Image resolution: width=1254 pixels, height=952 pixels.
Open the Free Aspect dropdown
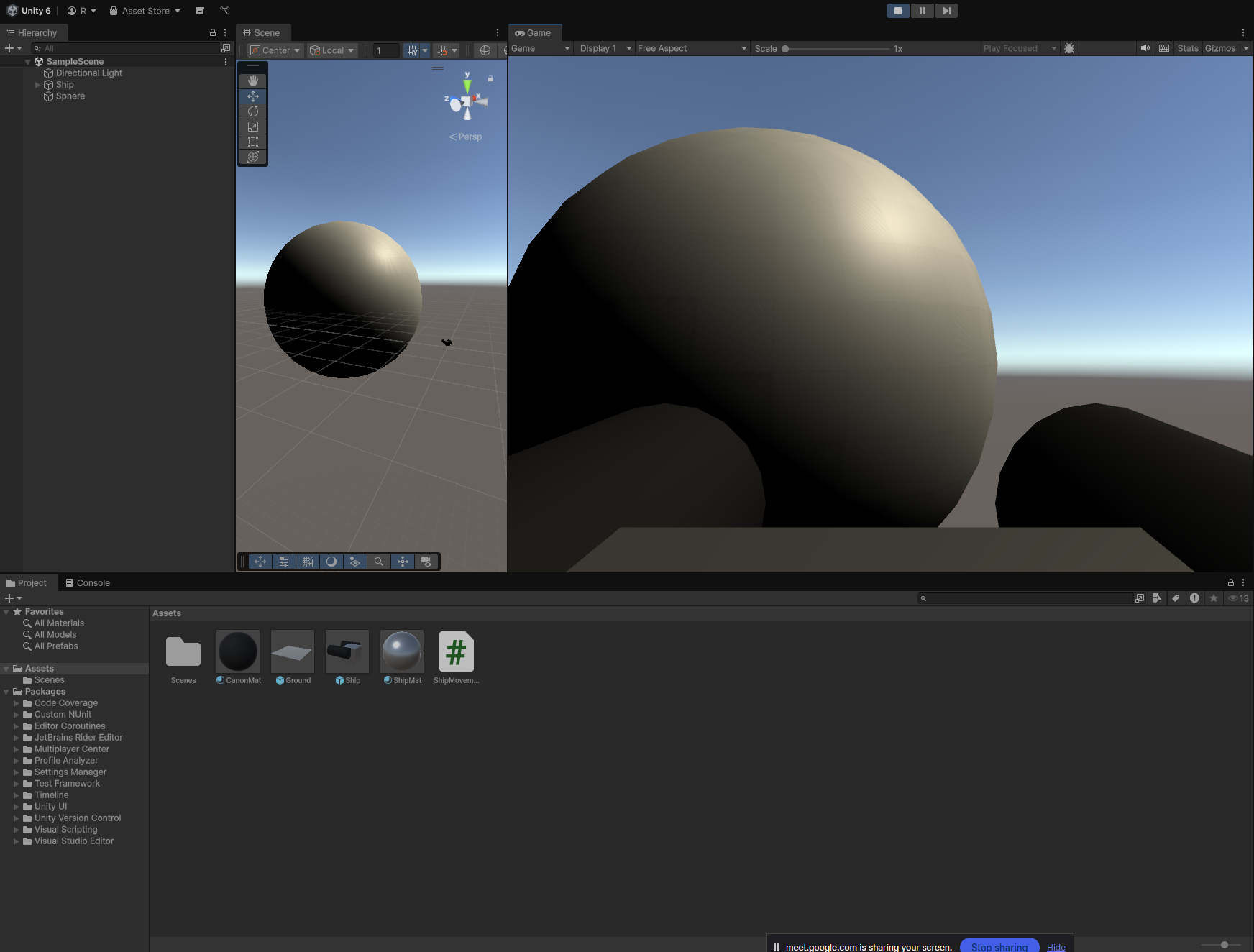(x=692, y=48)
